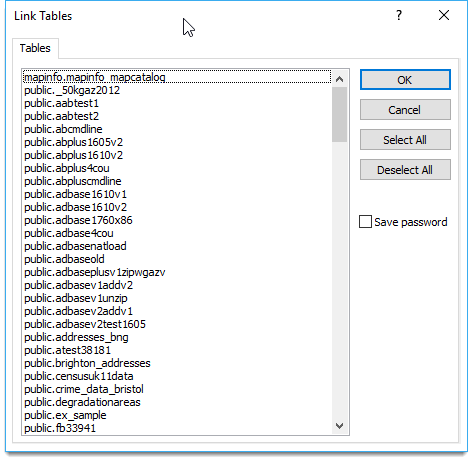The width and height of the screenshot is (473, 462).
Task: Click the scroll up arrow in table list
Action: 339,79
